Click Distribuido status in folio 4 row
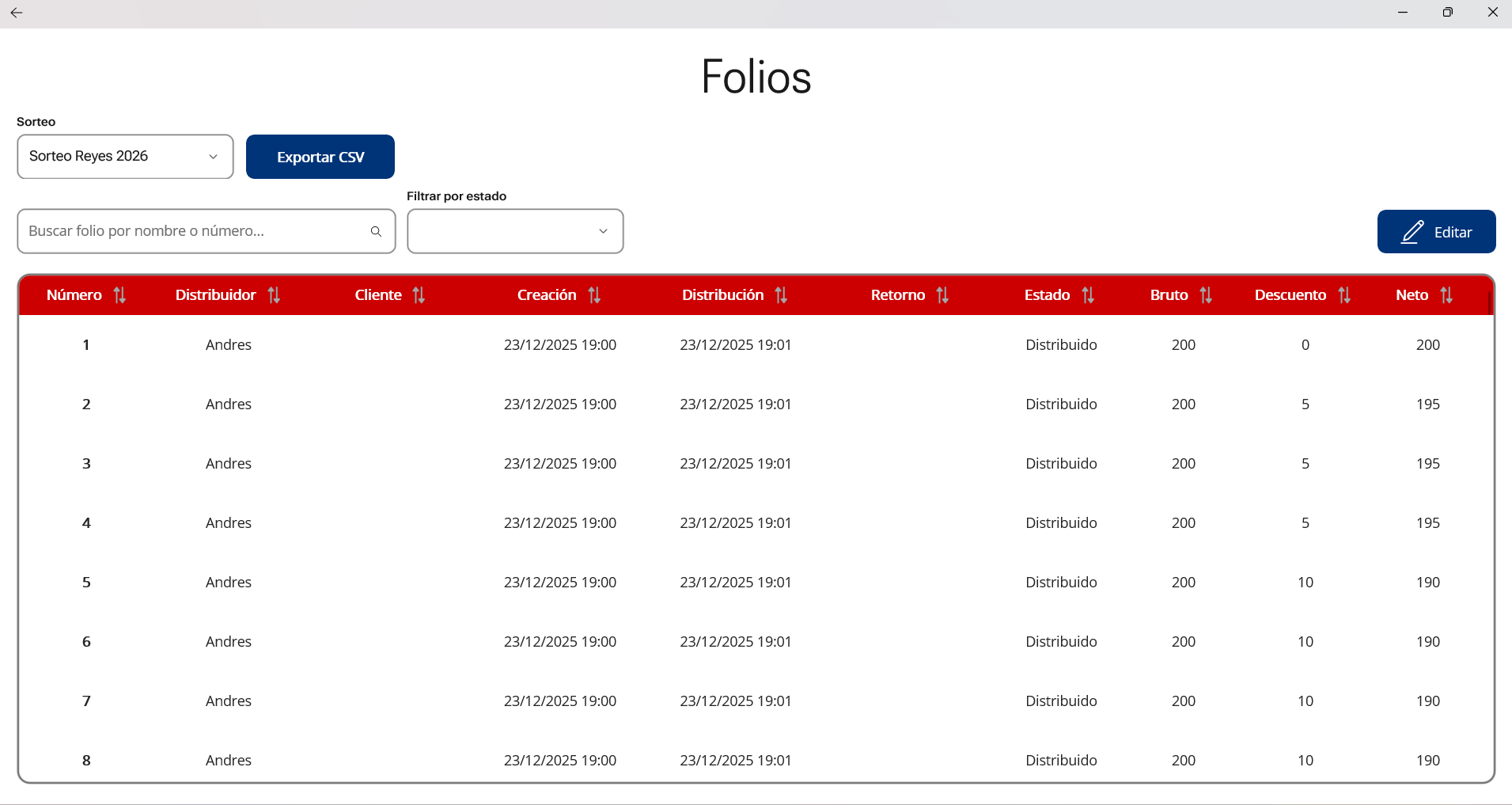 coord(1061,523)
